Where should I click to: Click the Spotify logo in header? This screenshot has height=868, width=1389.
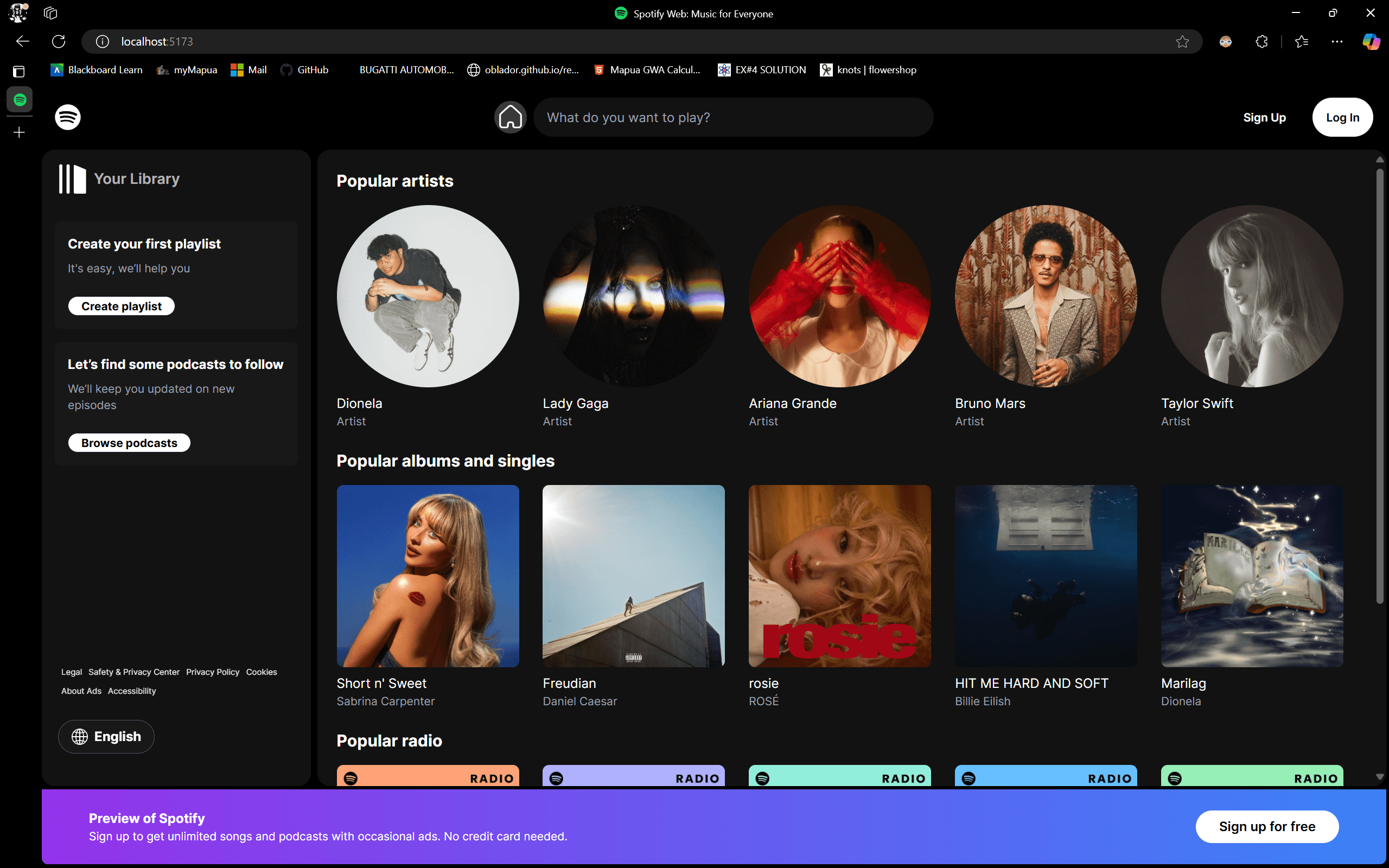pyautogui.click(x=68, y=117)
